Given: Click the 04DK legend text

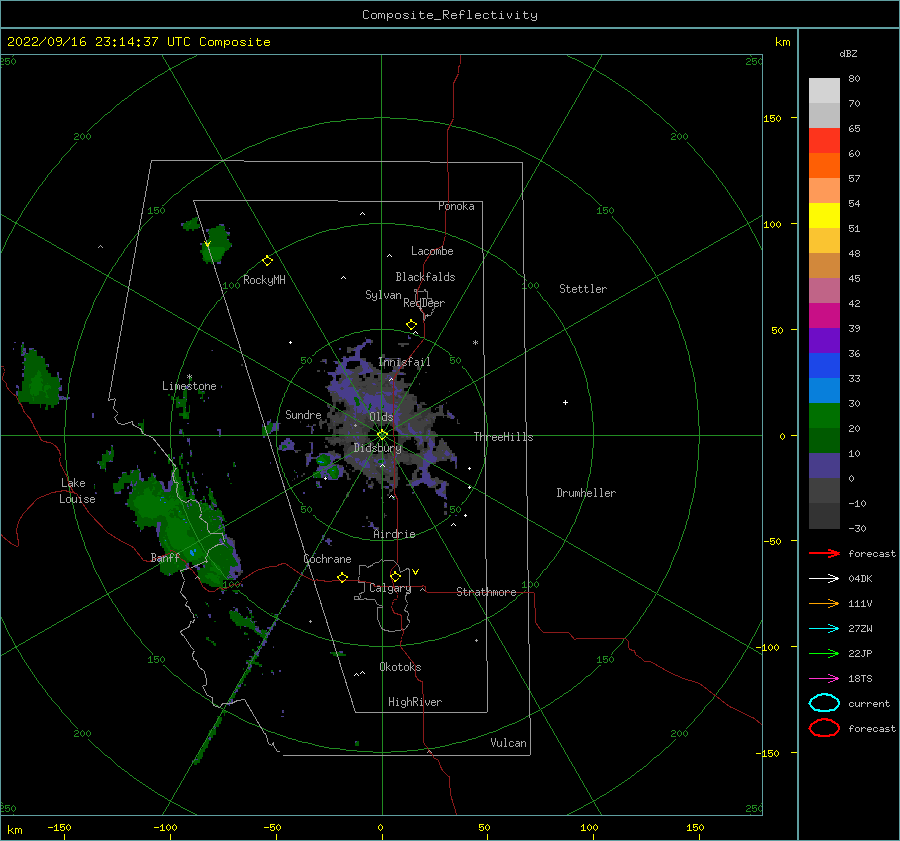Looking at the screenshot, I should (860, 579).
